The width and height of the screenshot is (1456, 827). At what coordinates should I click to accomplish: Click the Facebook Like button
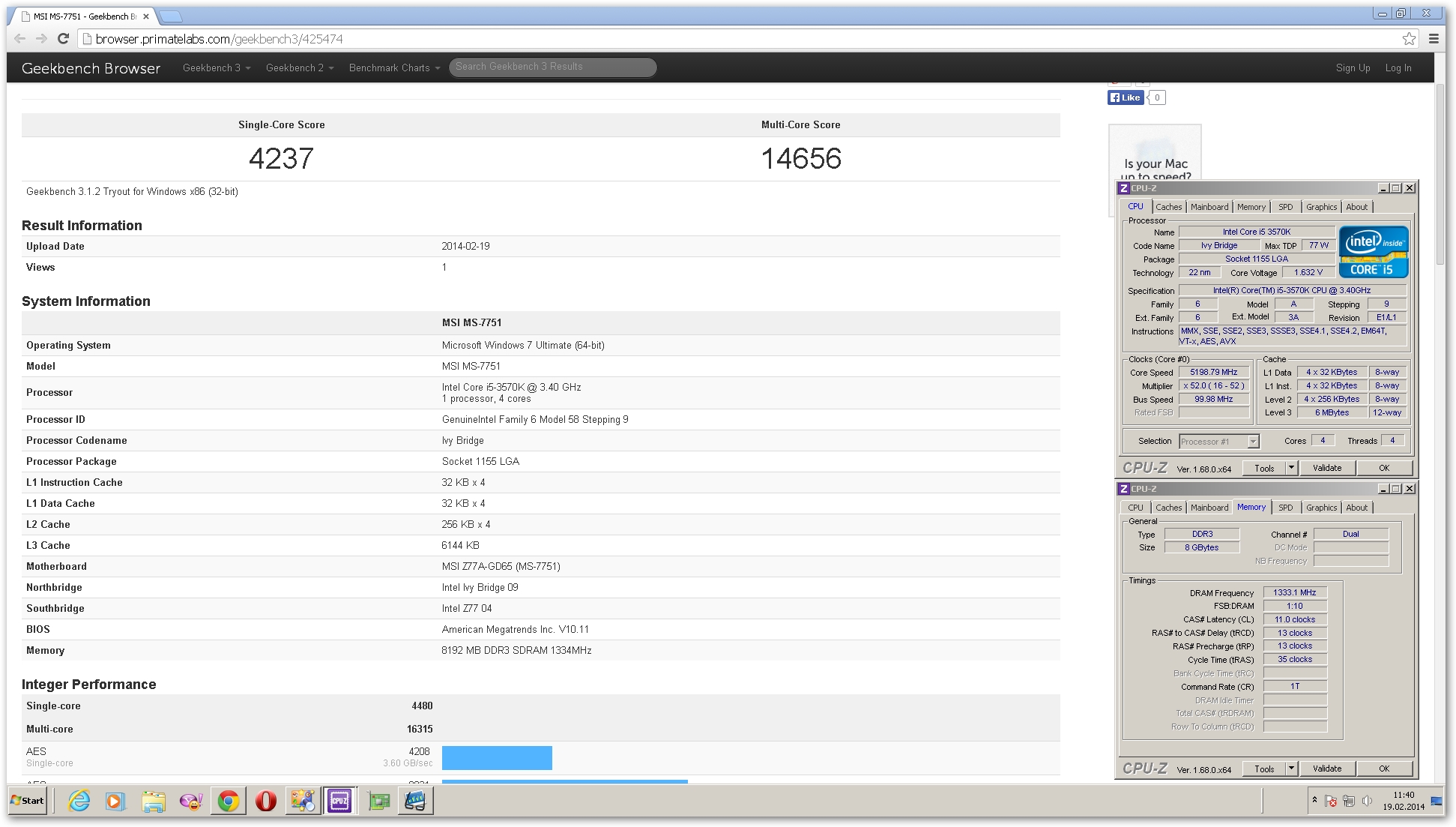pyautogui.click(x=1126, y=97)
